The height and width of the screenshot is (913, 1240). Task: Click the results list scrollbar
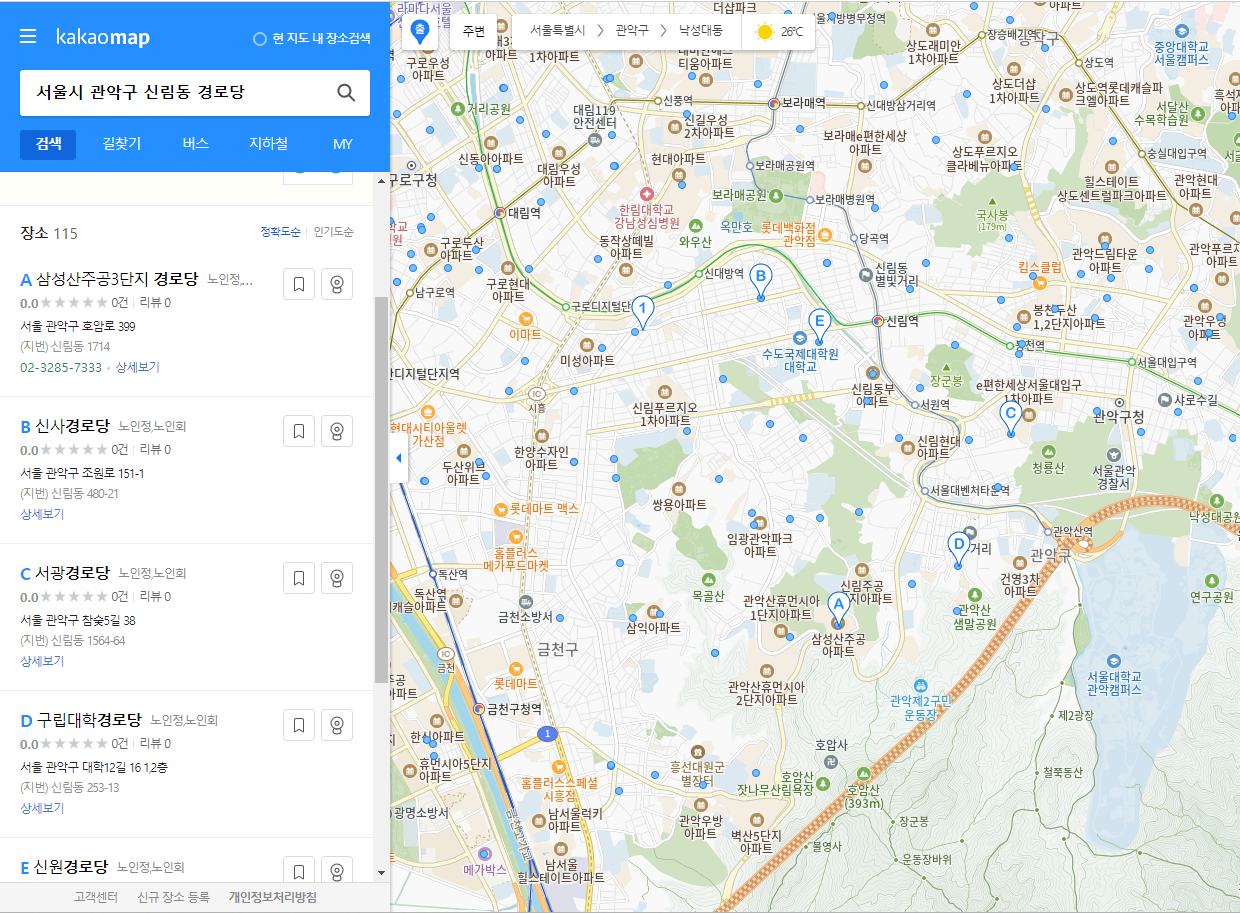(x=381, y=489)
